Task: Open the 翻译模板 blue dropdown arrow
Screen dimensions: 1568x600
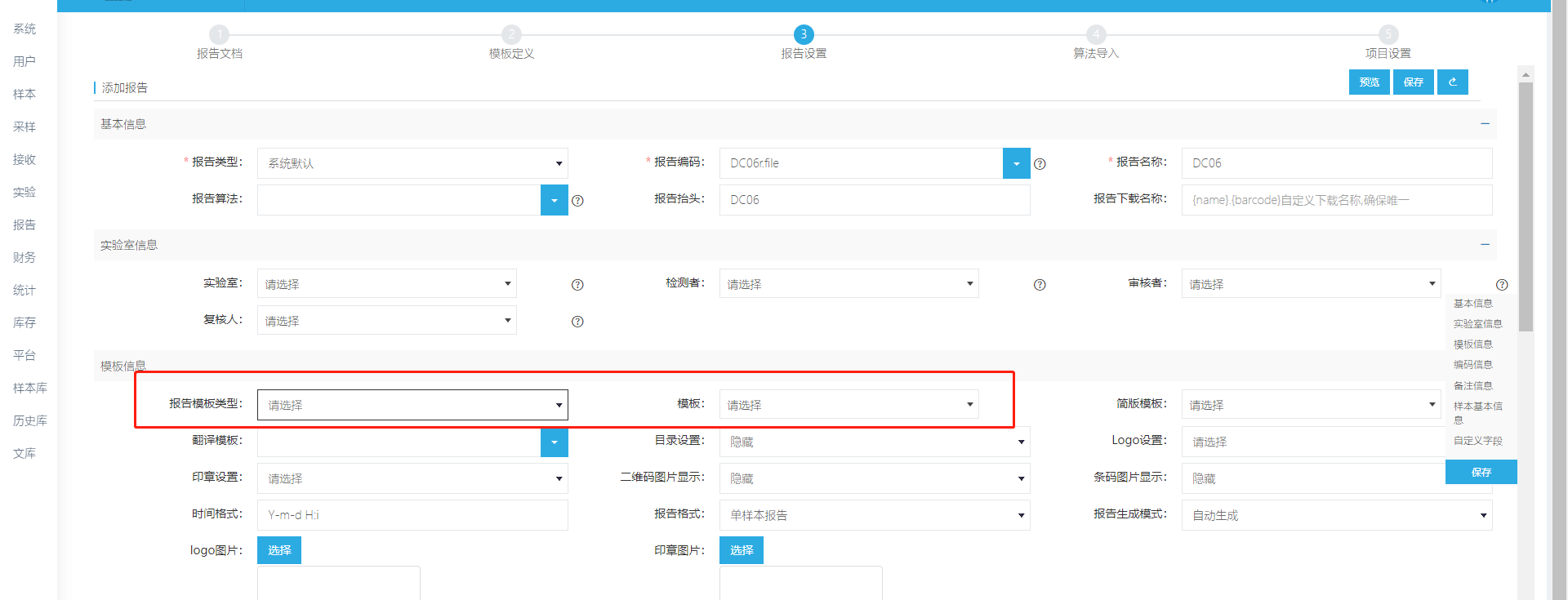Action: (x=554, y=442)
